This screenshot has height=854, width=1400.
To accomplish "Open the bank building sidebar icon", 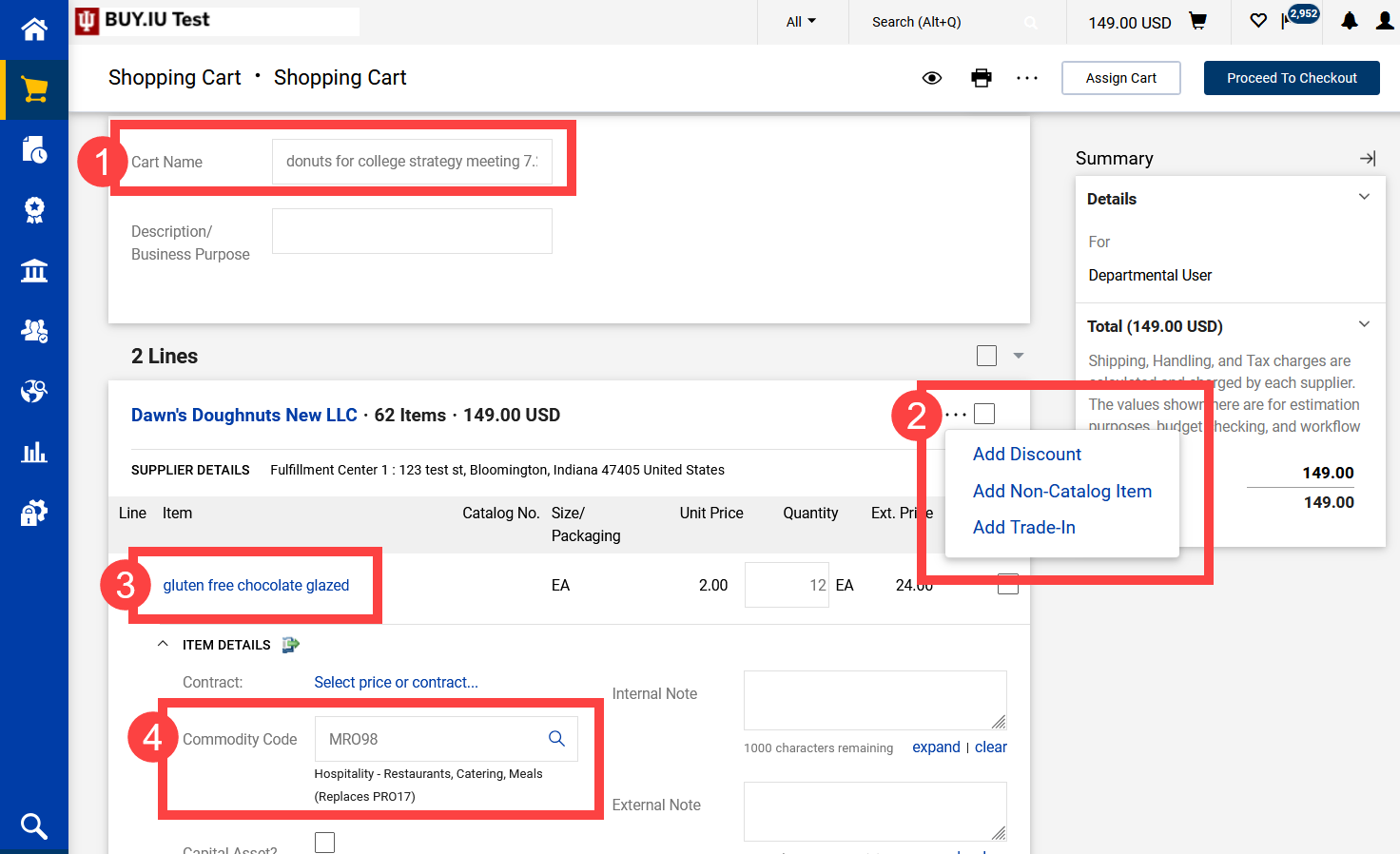I will tap(34, 271).
